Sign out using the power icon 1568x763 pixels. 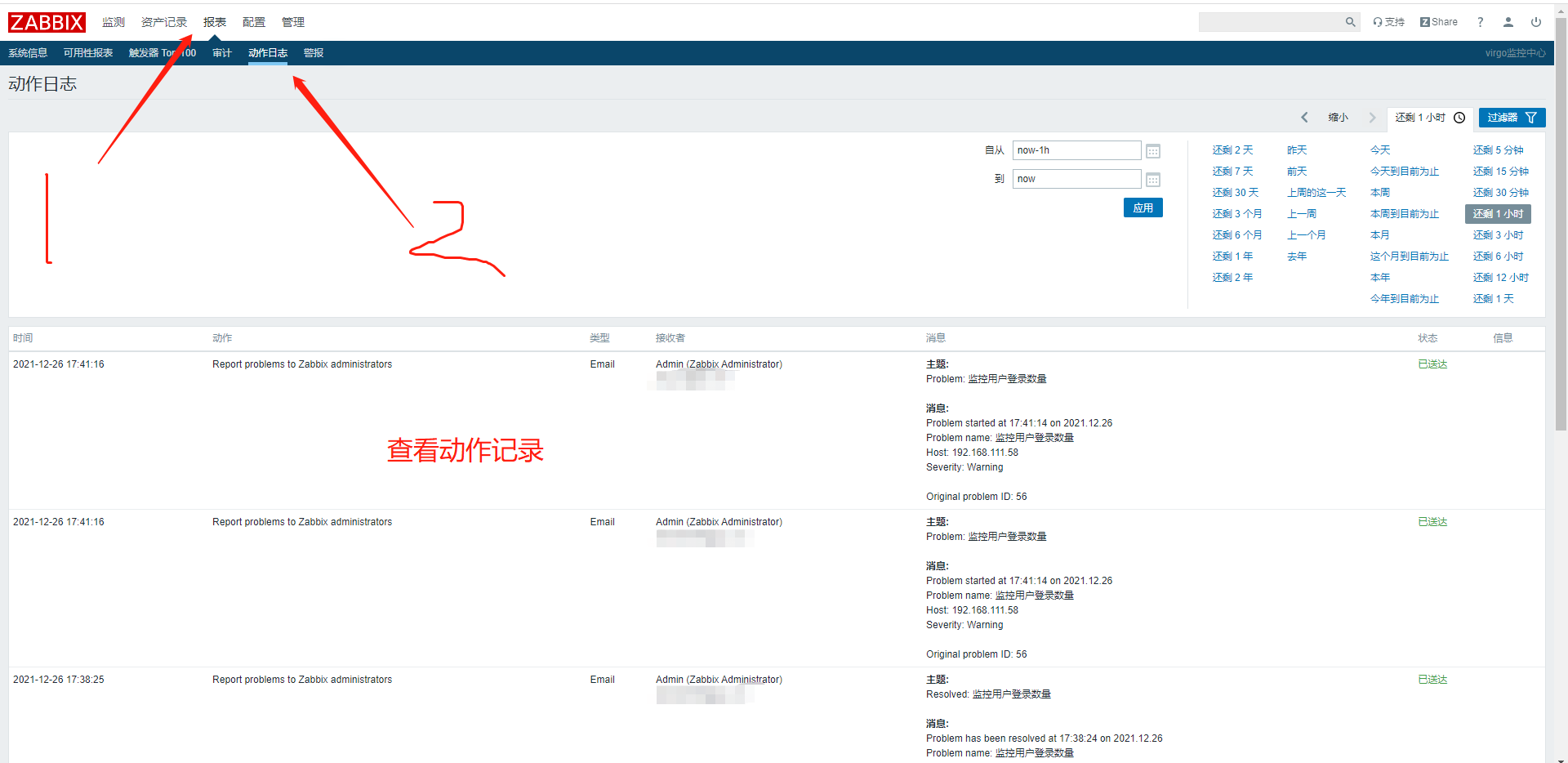point(1536,22)
